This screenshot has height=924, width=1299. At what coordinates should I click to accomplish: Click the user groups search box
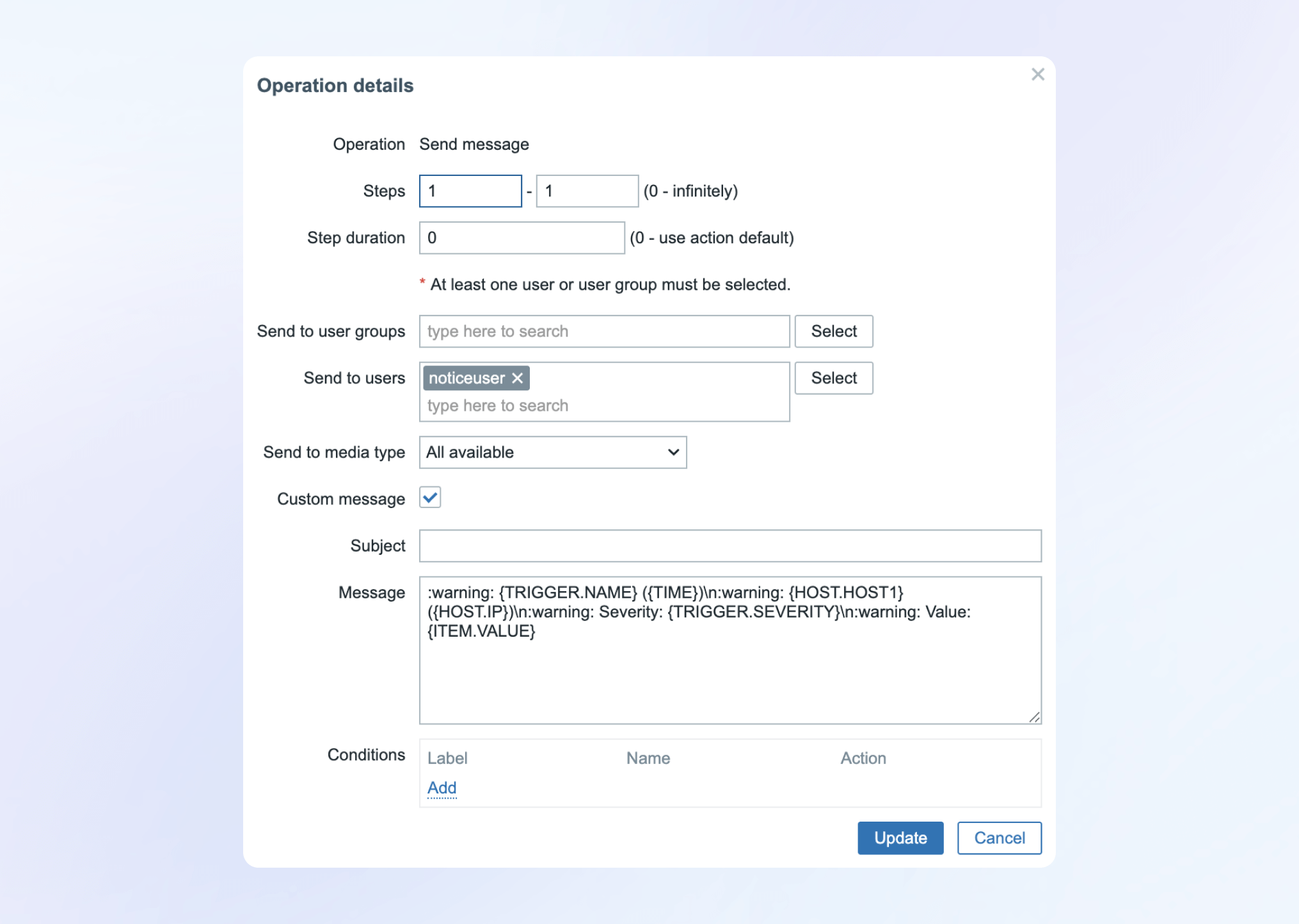pos(604,331)
